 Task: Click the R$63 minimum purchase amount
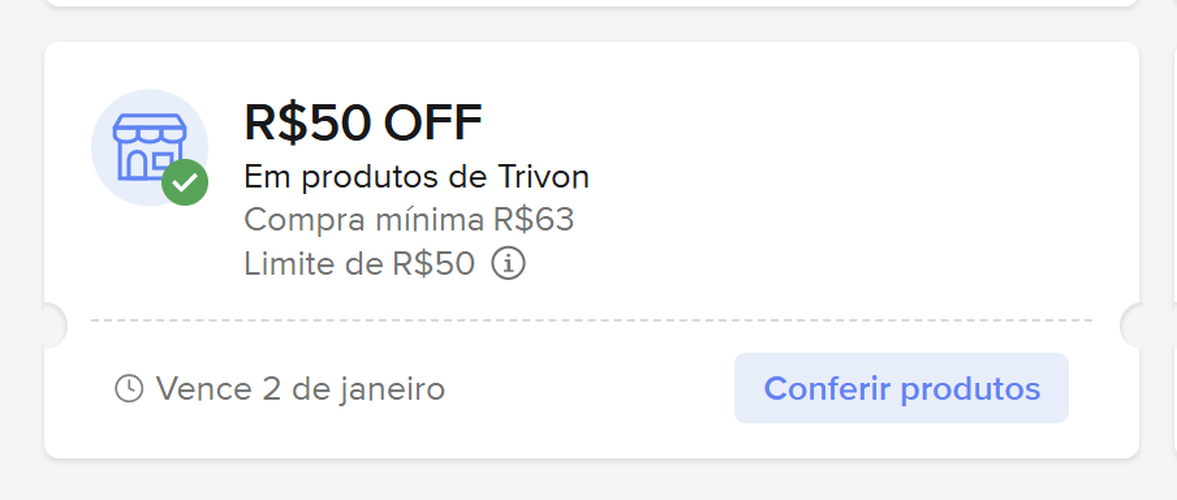[x=534, y=220]
